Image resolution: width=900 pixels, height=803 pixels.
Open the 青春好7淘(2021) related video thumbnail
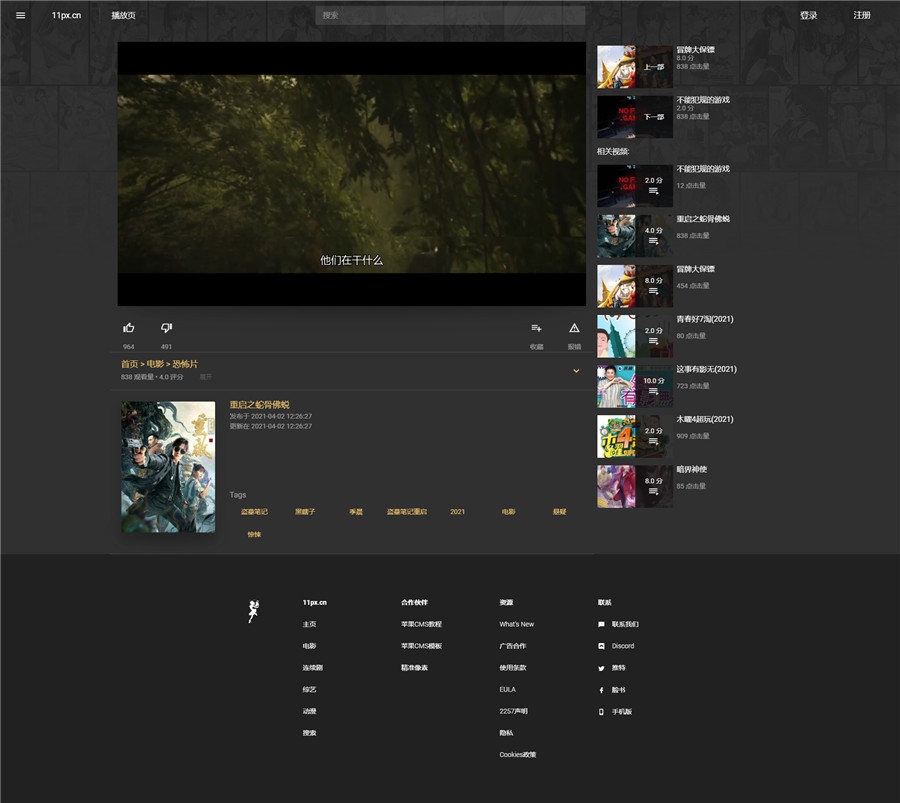click(x=635, y=336)
